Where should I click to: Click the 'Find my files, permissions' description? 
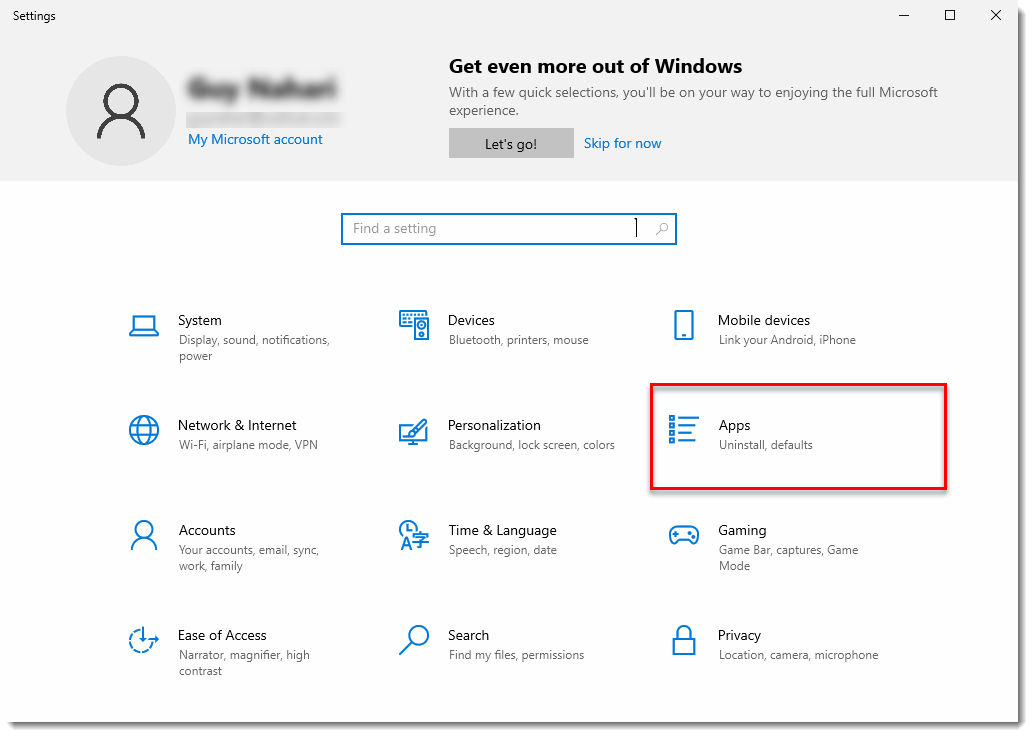point(516,655)
